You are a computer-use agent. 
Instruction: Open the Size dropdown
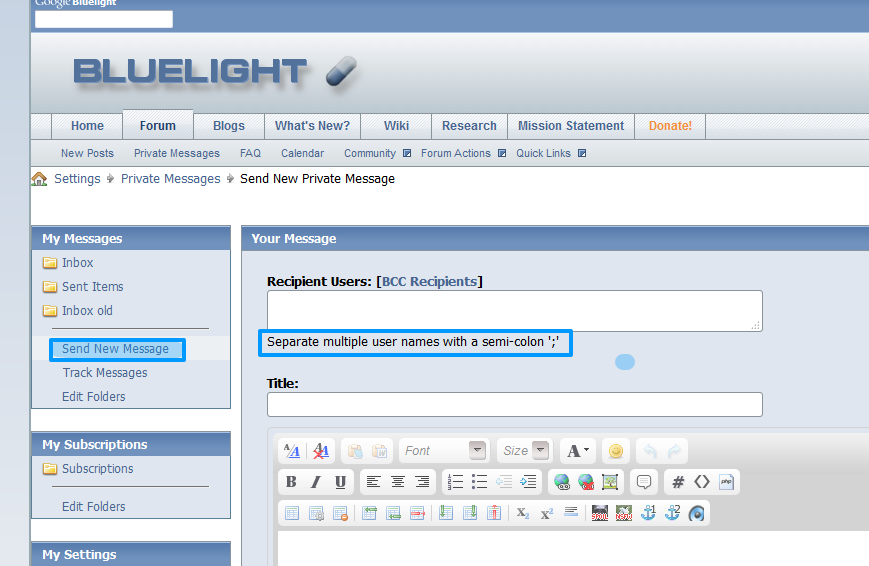[524, 451]
